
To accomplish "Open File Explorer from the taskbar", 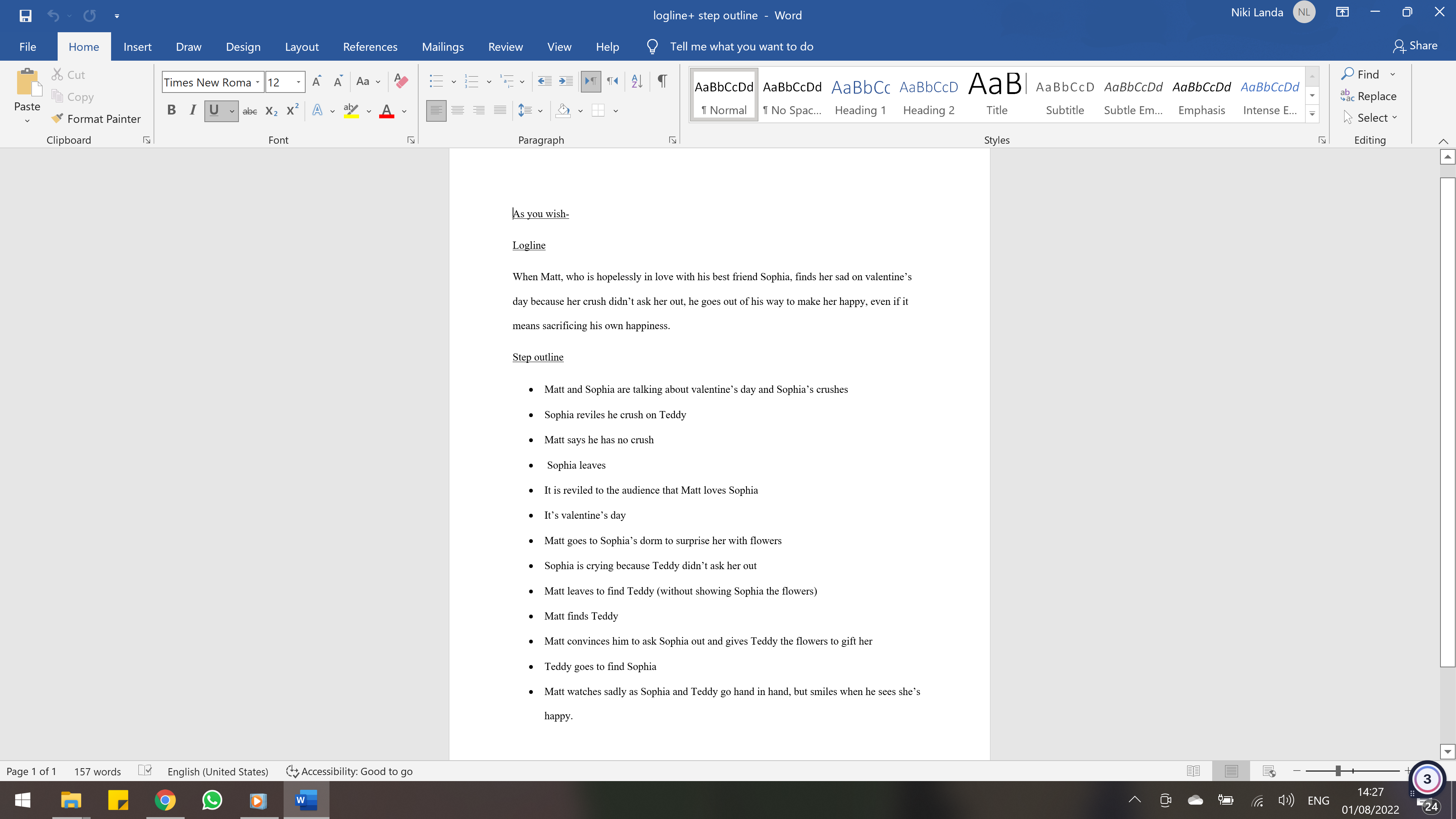I will pos(71,800).
